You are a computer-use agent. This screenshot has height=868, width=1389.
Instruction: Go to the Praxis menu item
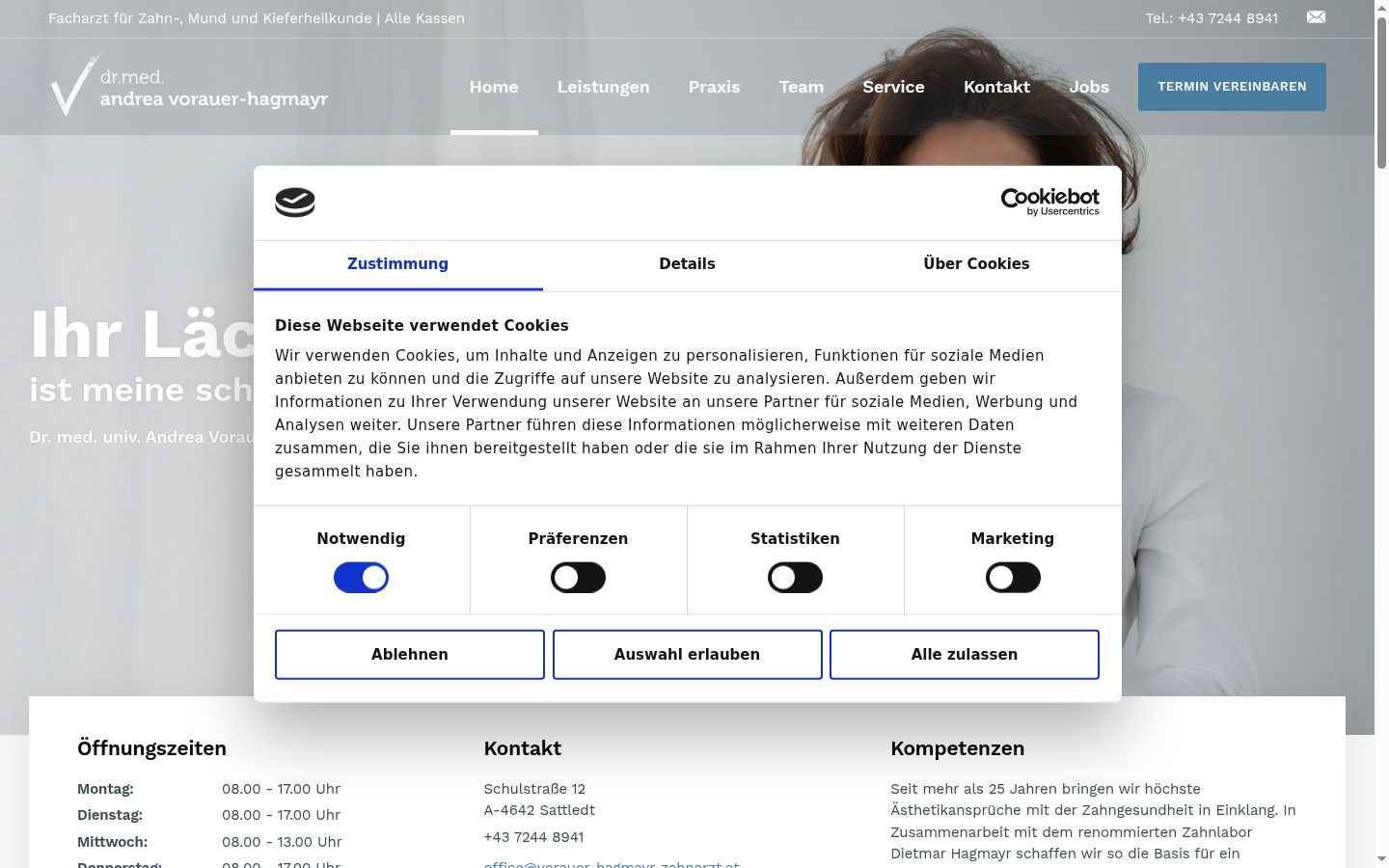pyautogui.click(x=714, y=87)
